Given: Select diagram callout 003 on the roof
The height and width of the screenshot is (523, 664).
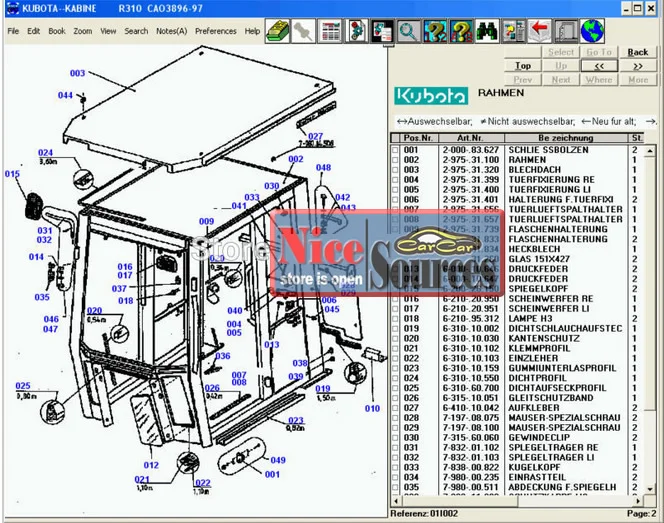Looking at the screenshot, I should 77,73.
